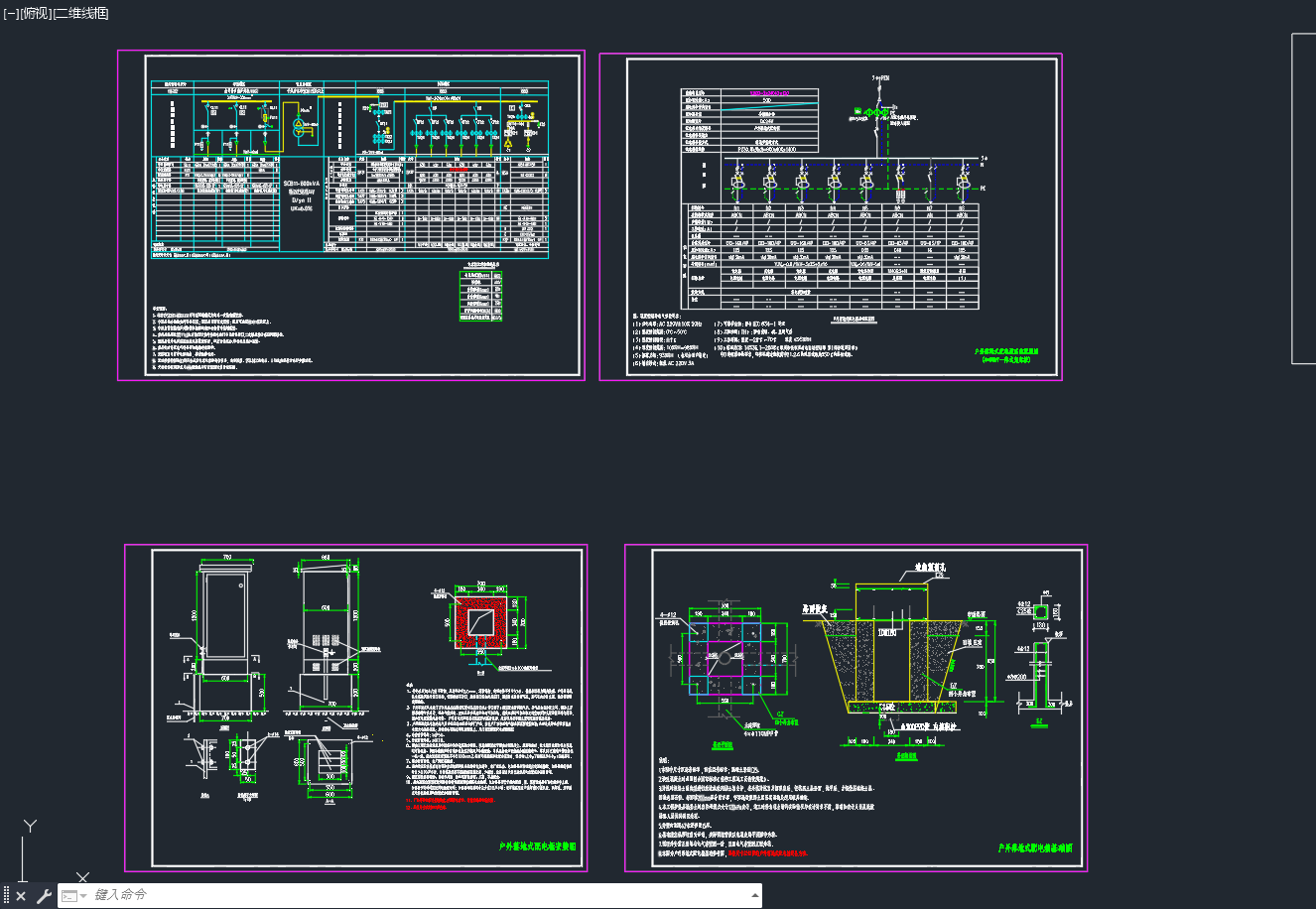Open the 俯视 view controls menu
Screen dimensions: 1316x909
pos(36,13)
